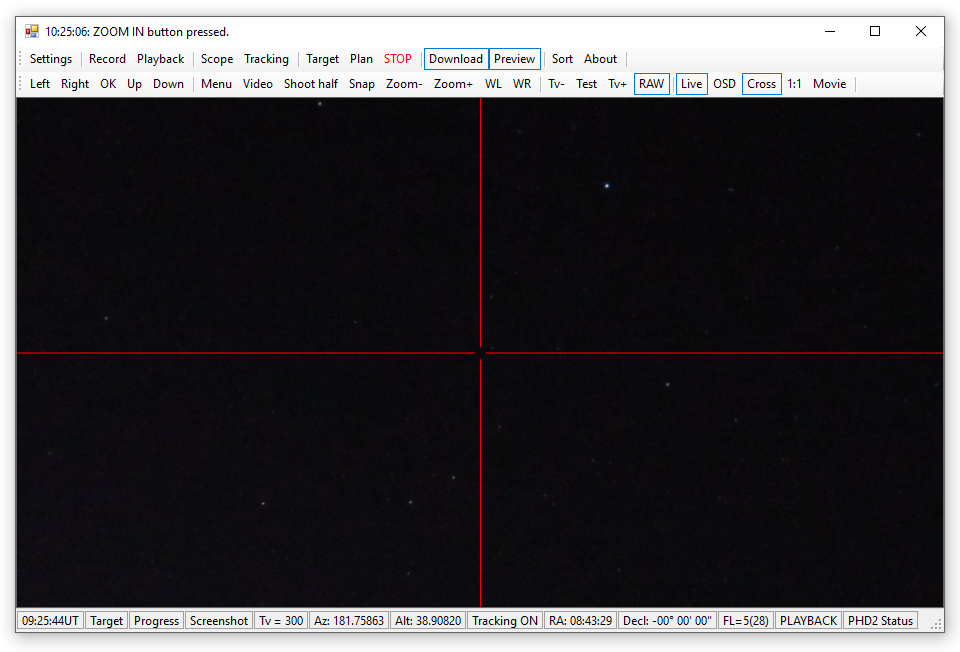Toggle the Cross crosshair button
Image resolution: width=960 pixels, height=652 pixels.
761,84
